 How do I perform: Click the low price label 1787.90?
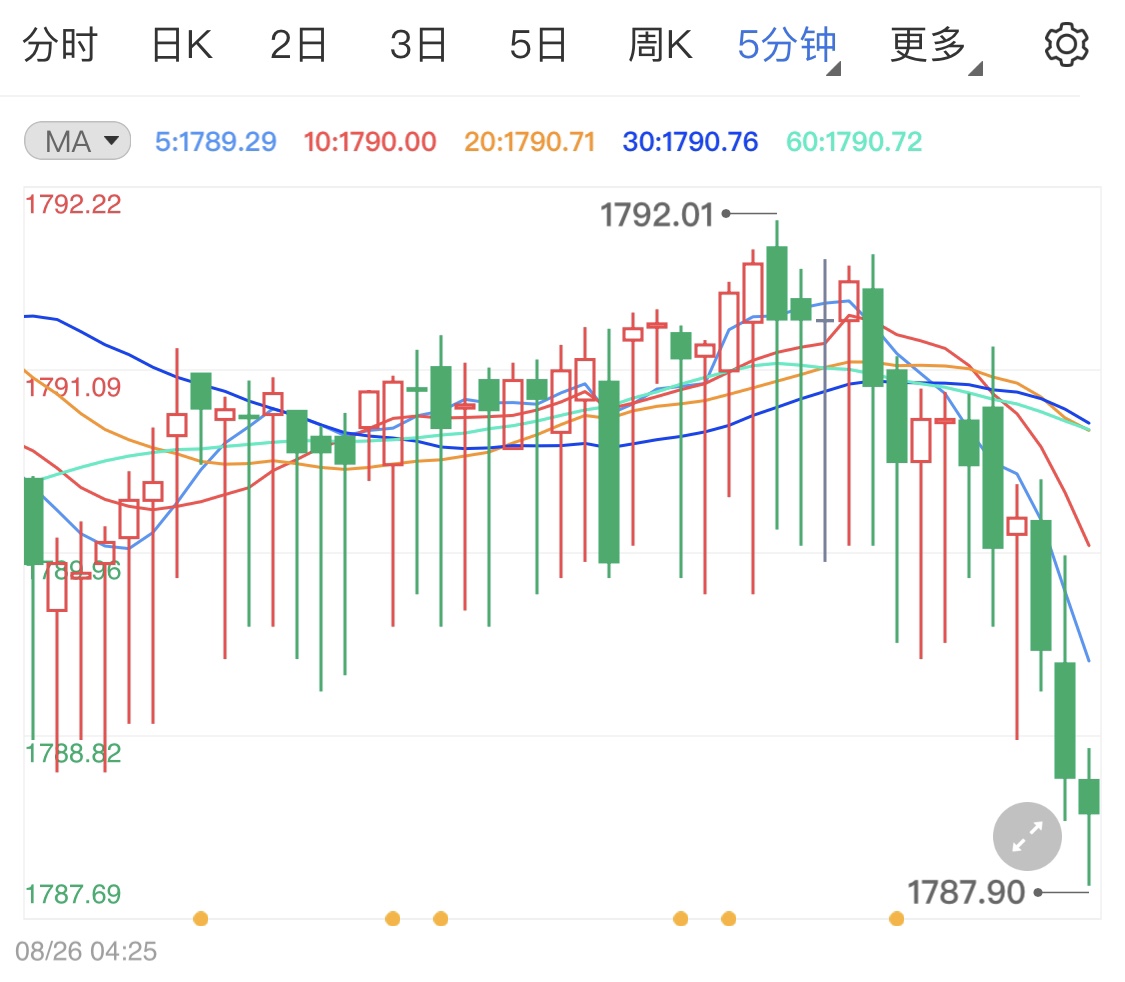[966, 892]
